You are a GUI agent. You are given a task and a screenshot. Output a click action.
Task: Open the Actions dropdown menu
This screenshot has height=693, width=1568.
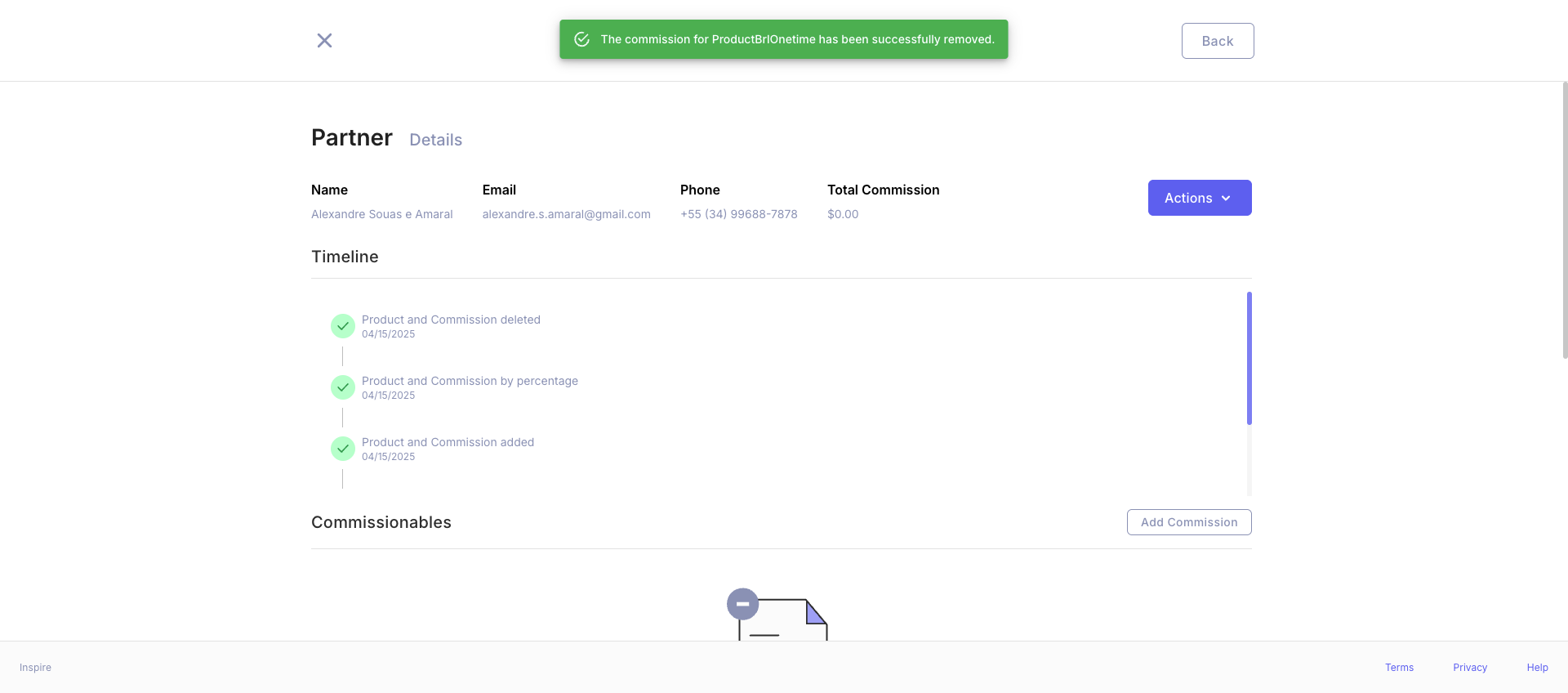(1200, 198)
